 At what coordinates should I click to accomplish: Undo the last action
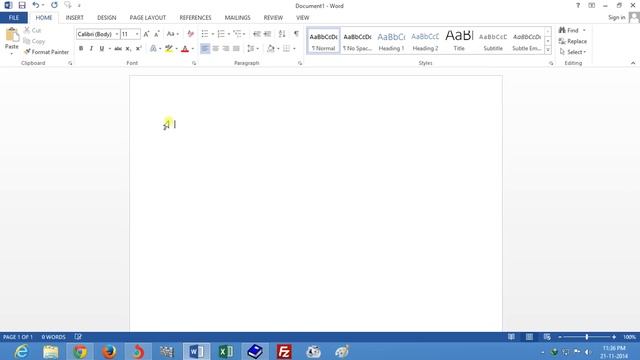(x=36, y=5)
